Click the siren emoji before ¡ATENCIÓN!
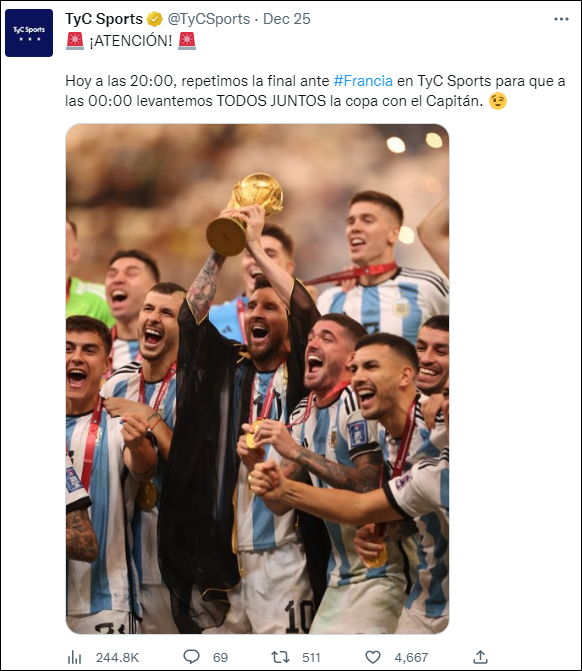 click(75, 41)
